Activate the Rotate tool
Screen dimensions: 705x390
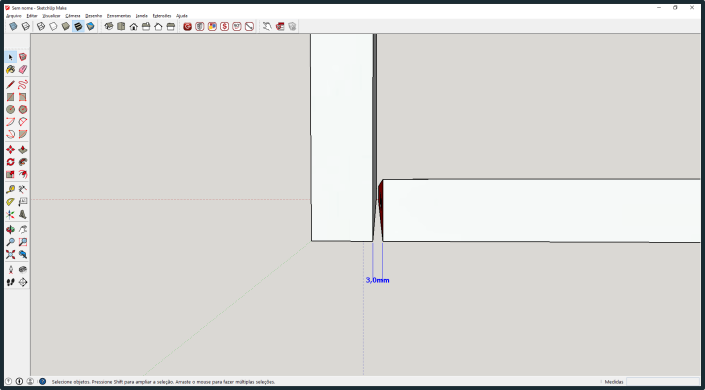tap(10, 162)
